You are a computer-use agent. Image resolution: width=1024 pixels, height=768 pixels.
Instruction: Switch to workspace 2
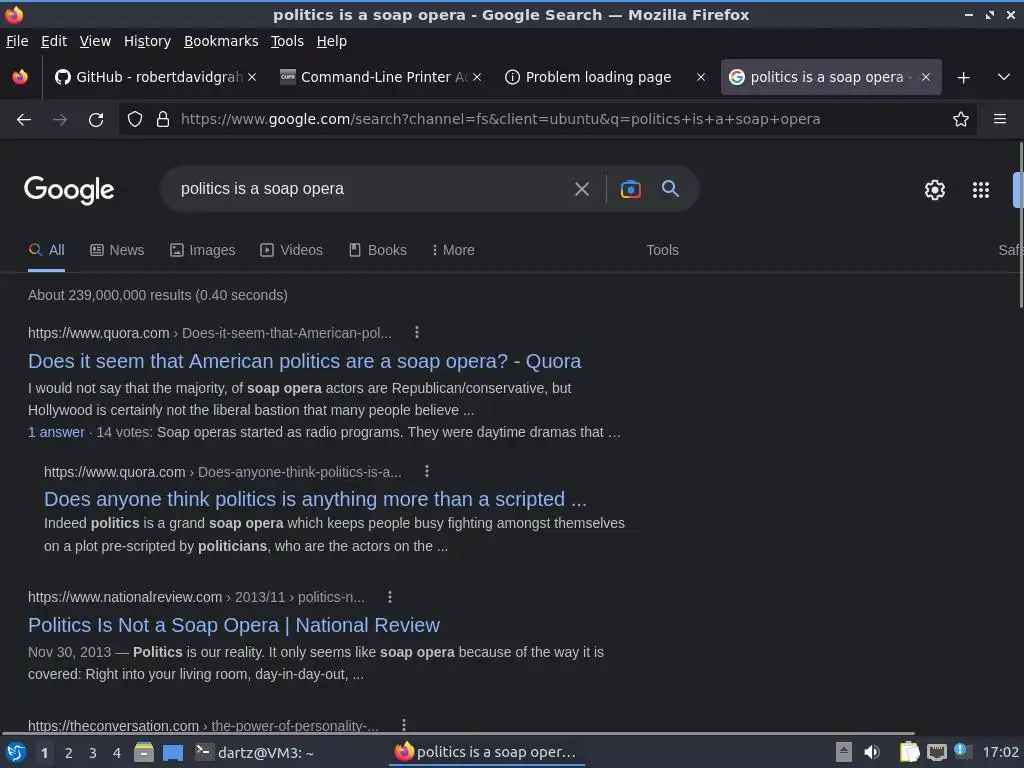[x=69, y=753]
